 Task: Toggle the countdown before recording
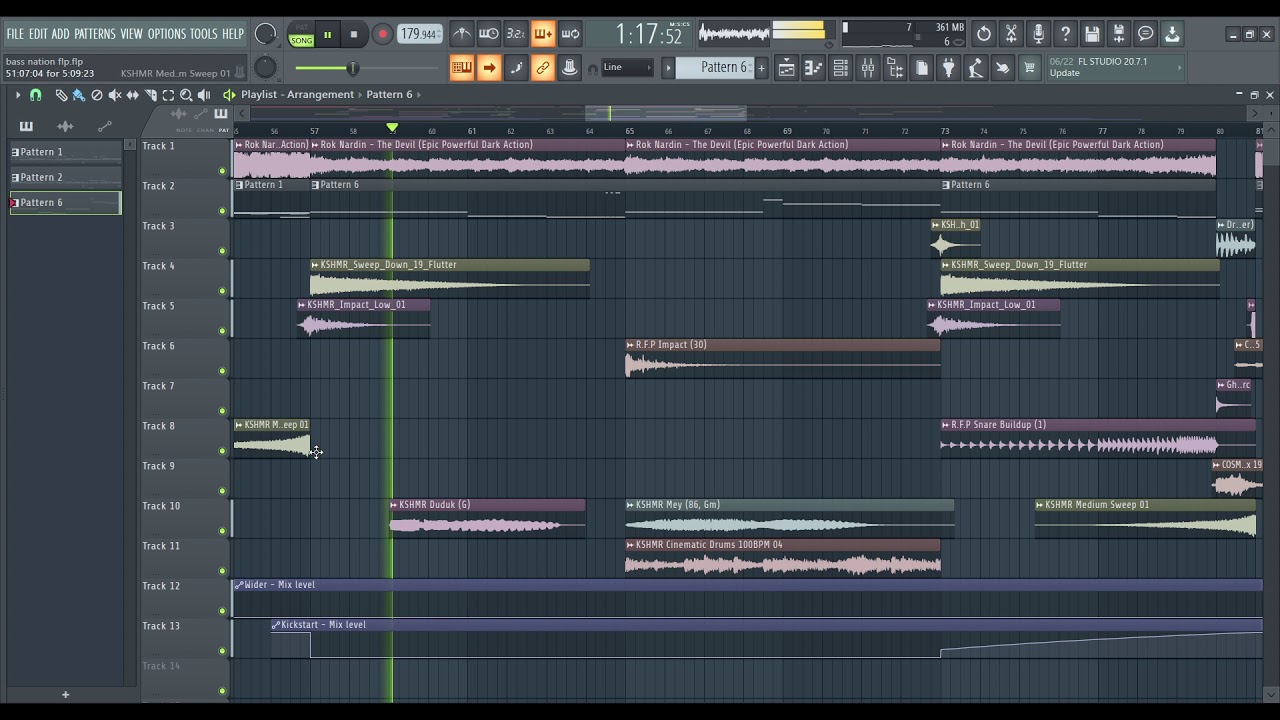(515, 34)
